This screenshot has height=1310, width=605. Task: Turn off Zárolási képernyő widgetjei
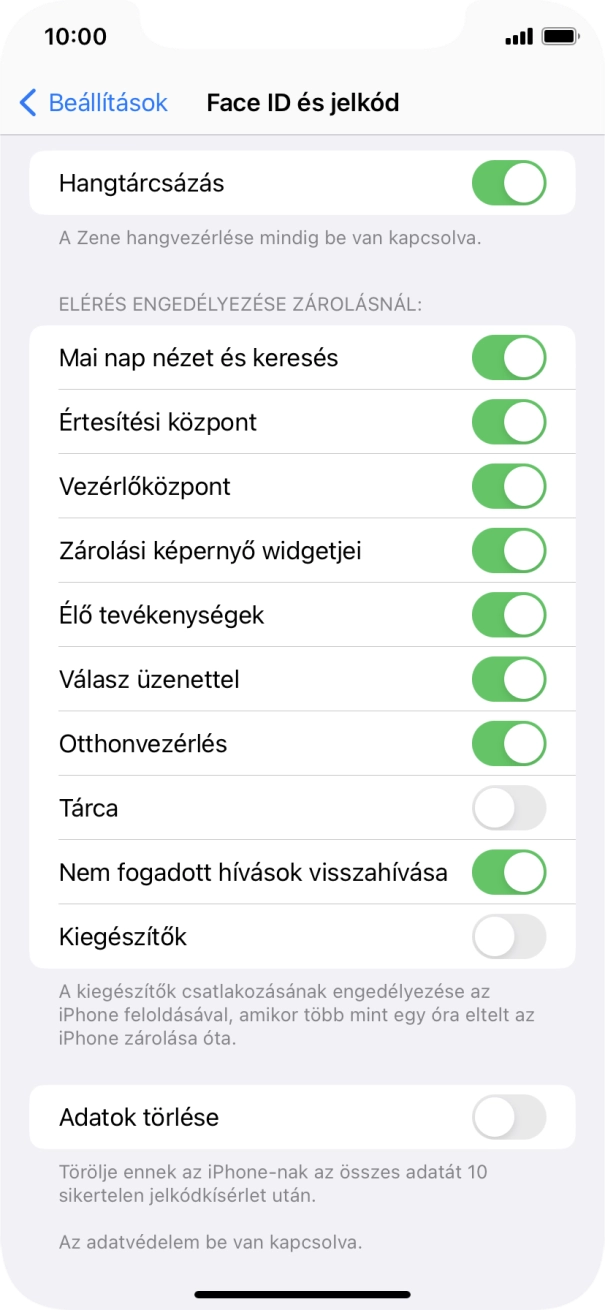tap(508, 550)
